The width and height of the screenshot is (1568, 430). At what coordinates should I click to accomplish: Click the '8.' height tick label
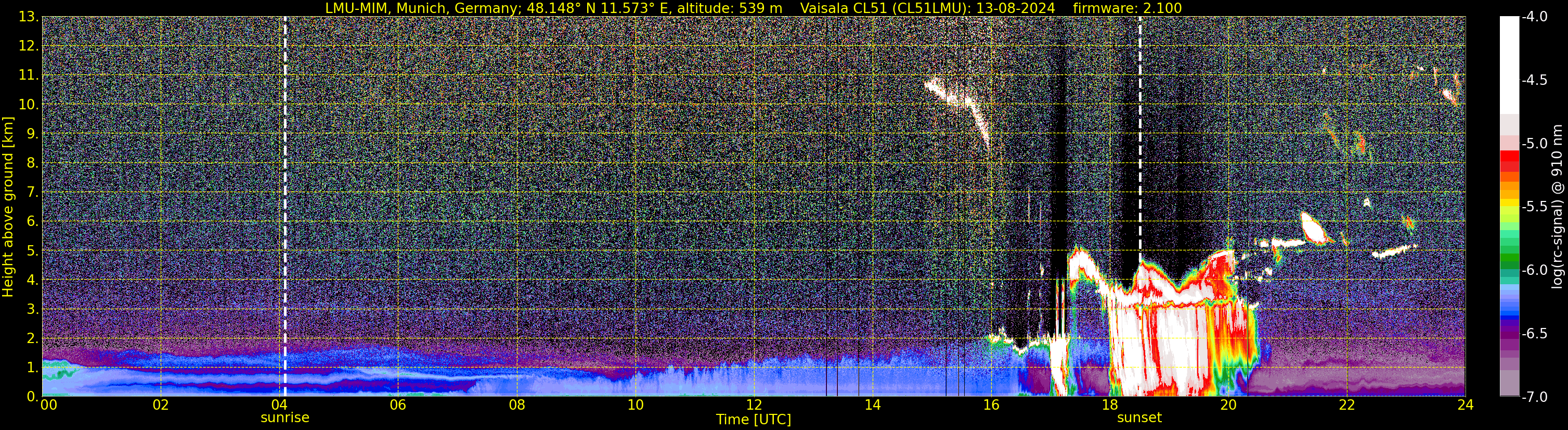click(x=32, y=162)
